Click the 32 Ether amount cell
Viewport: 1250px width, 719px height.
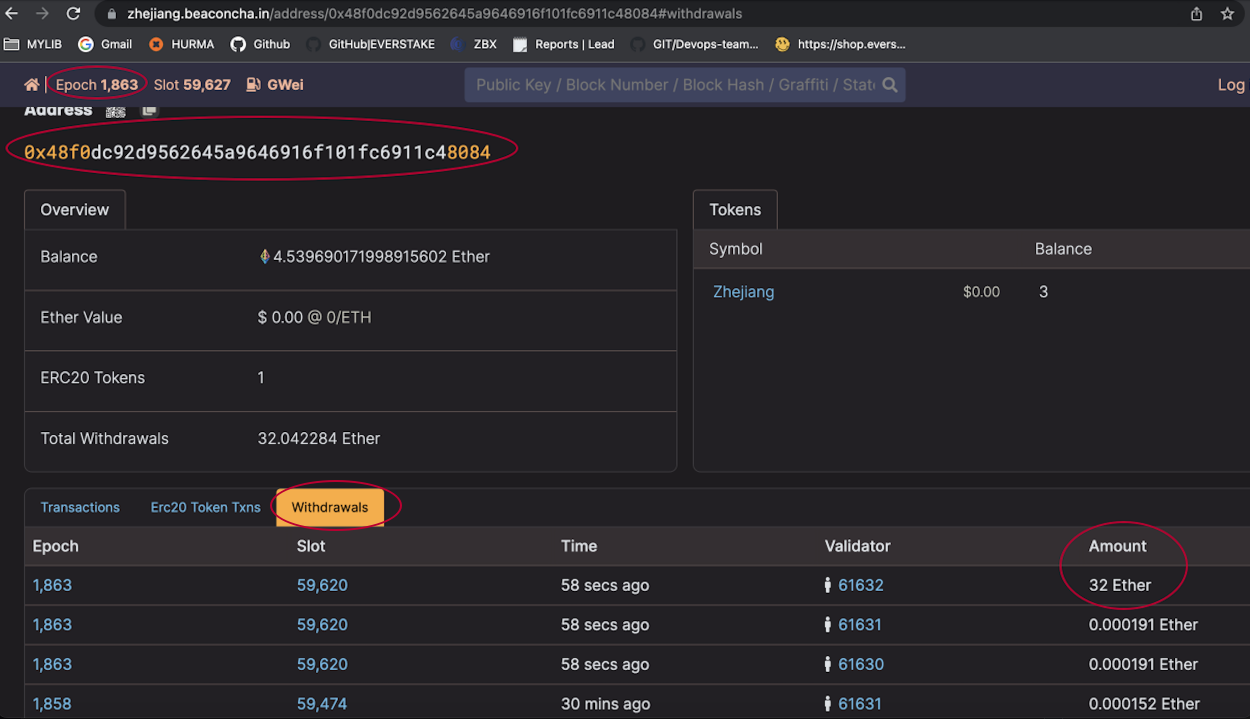[1120, 586]
